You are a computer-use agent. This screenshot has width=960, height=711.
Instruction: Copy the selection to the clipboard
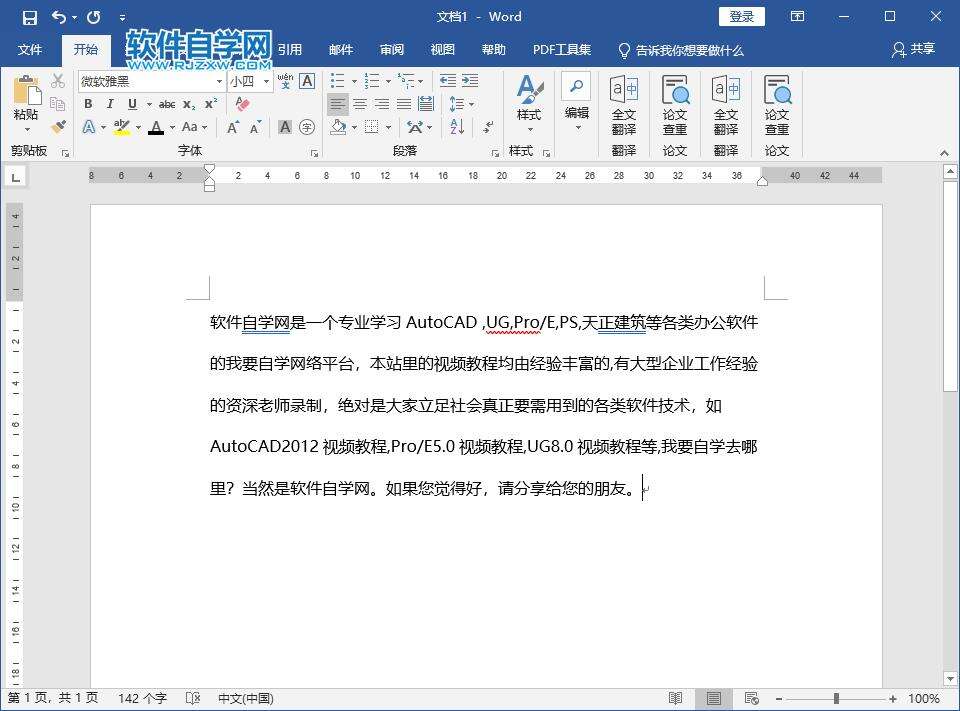pos(58,104)
